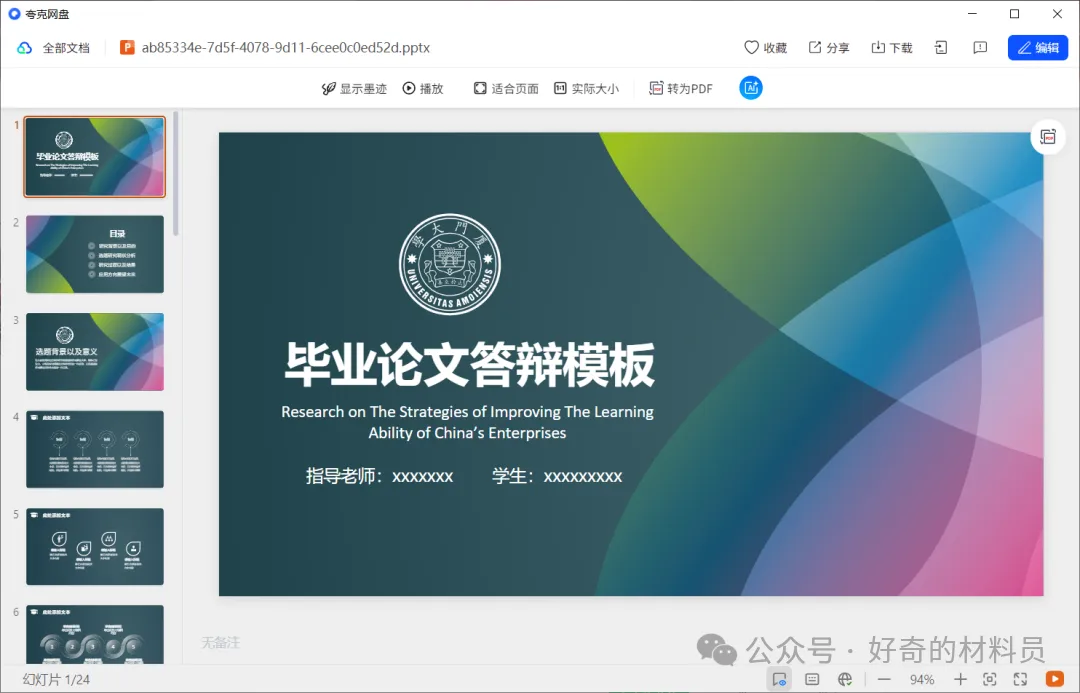
Task: Toggle 显示墨迹 ink display
Action: coord(354,88)
